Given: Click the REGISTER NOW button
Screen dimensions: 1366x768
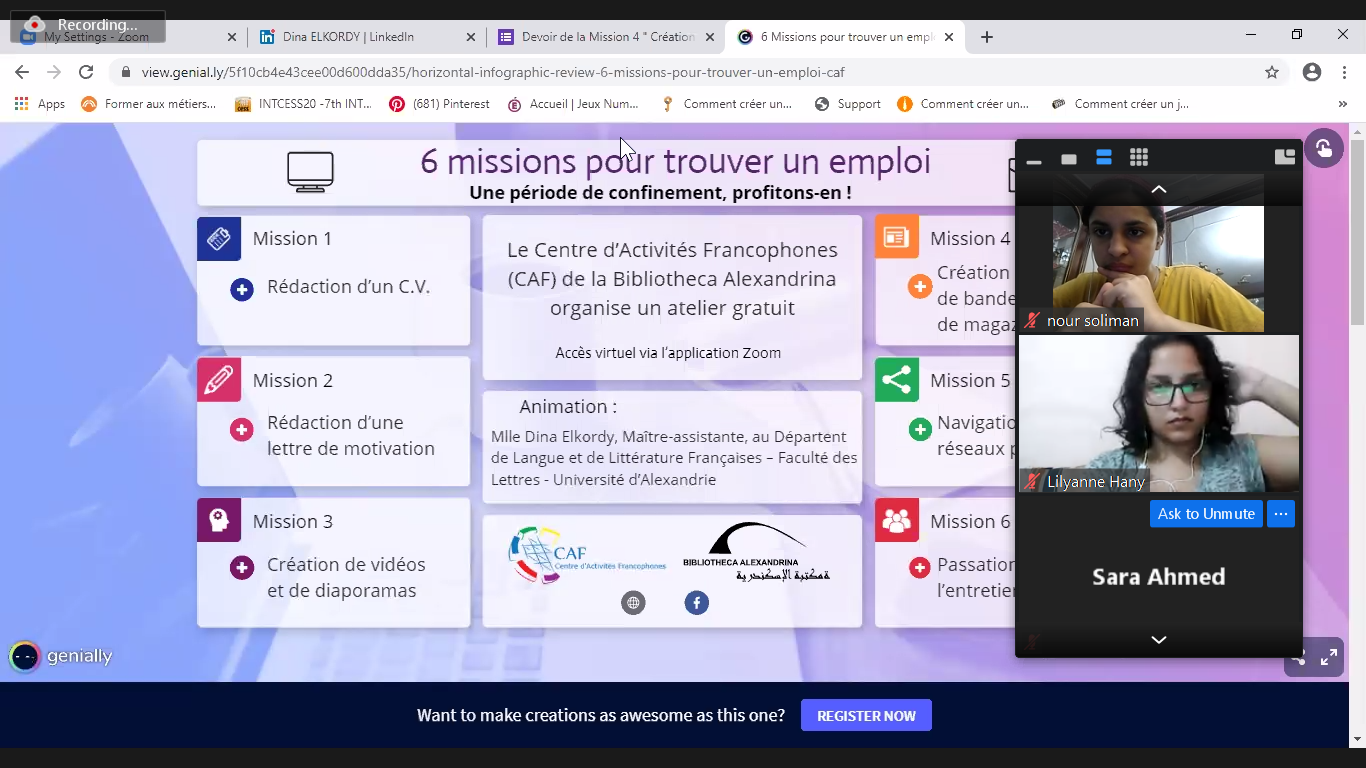Looking at the screenshot, I should (866, 716).
